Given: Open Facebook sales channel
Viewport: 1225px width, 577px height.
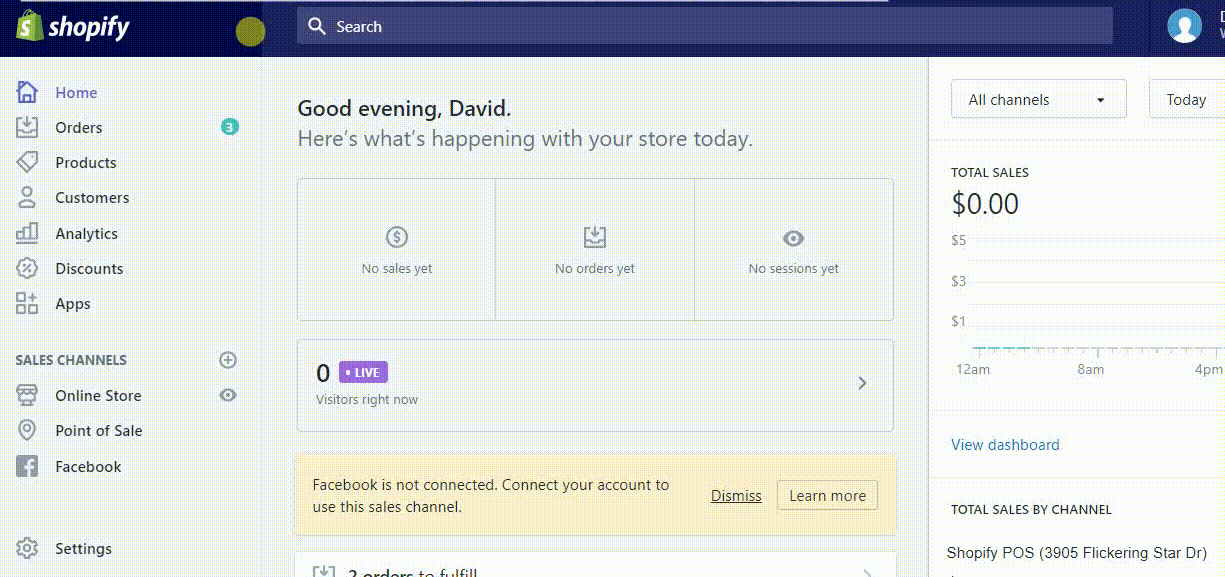Looking at the screenshot, I should pyautogui.click(x=88, y=466).
